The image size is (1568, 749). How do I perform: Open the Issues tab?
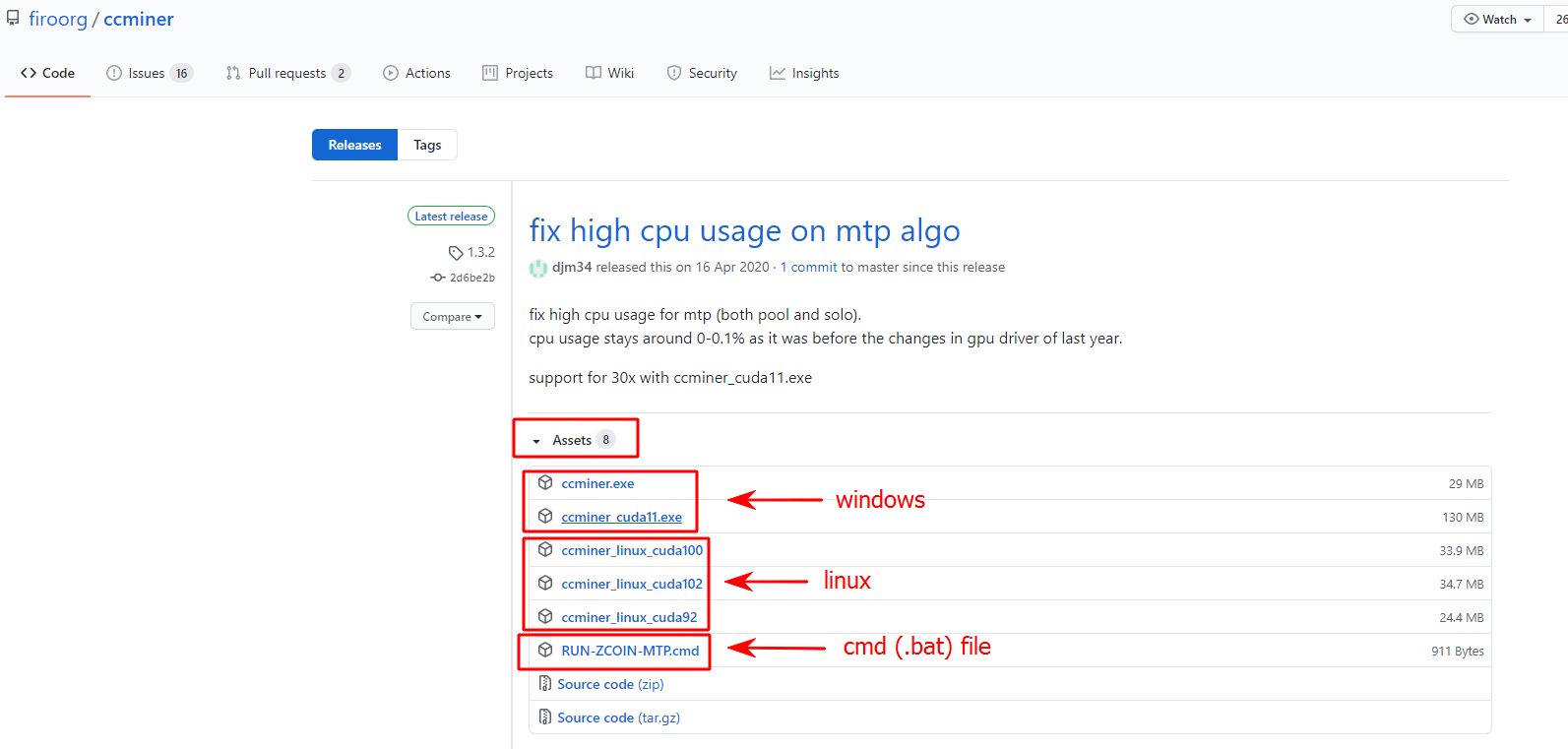point(150,73)
